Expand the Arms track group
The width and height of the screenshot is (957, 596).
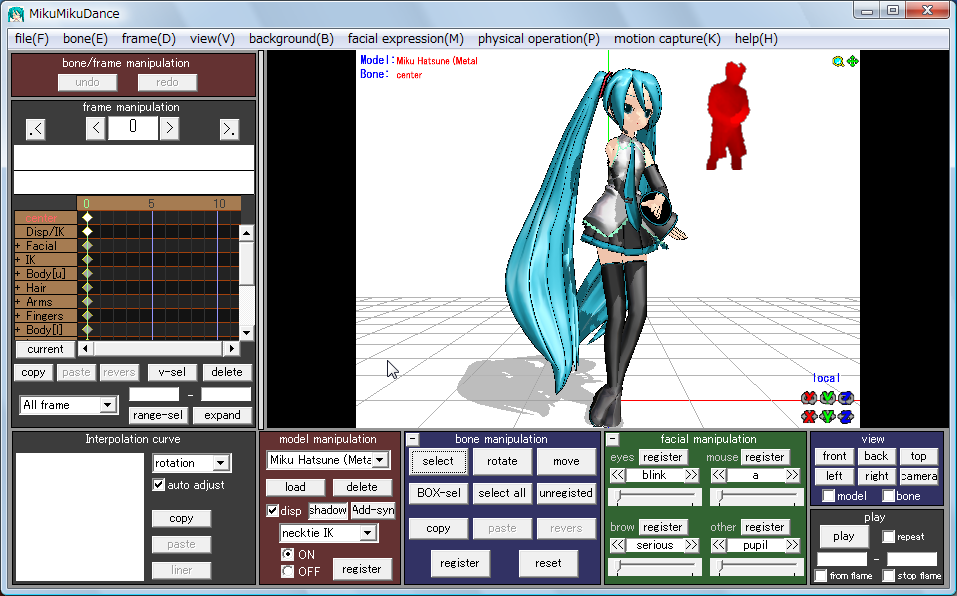[18, 302]
